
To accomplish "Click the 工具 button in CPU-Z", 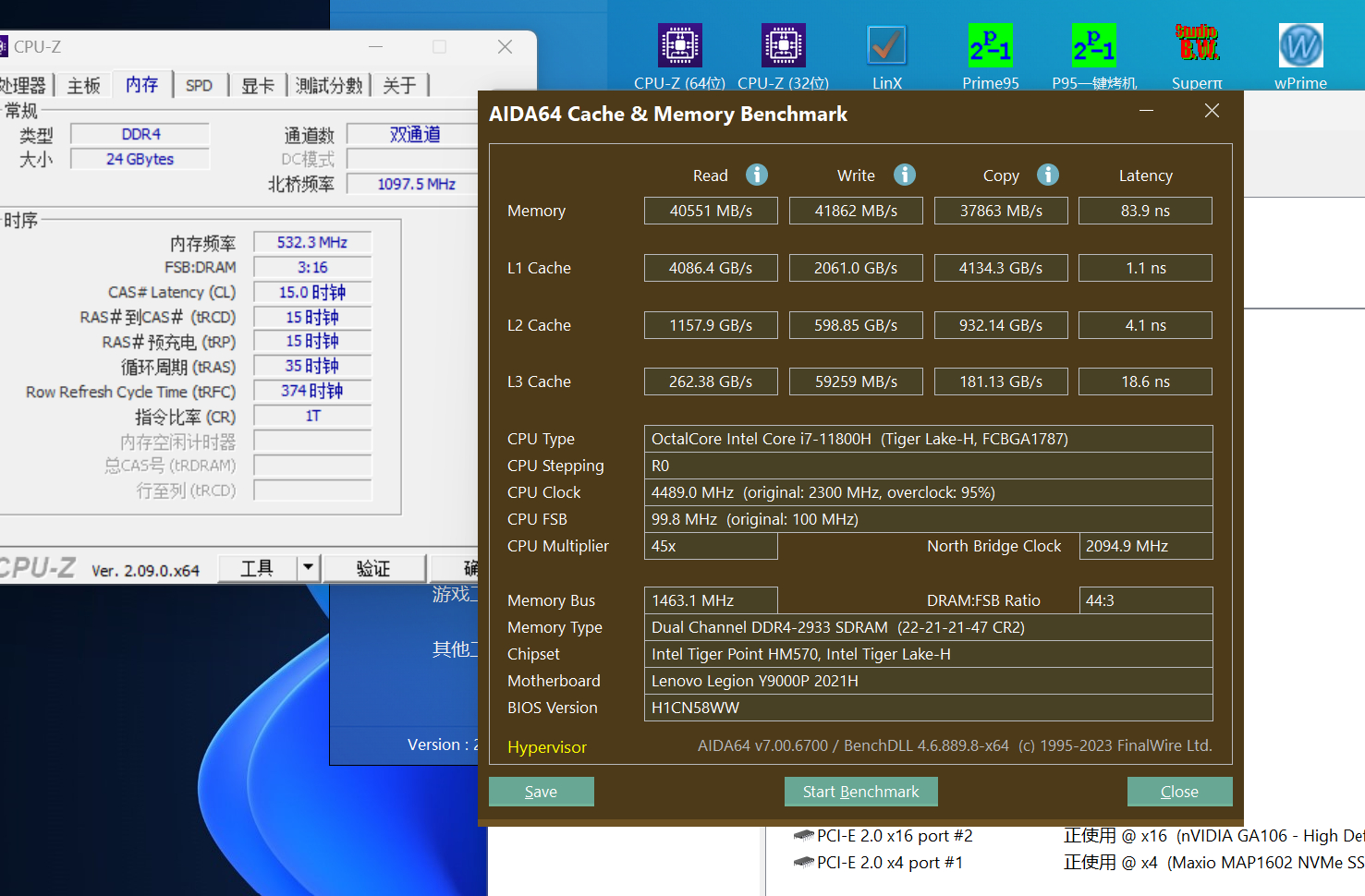I will point(257,568).
